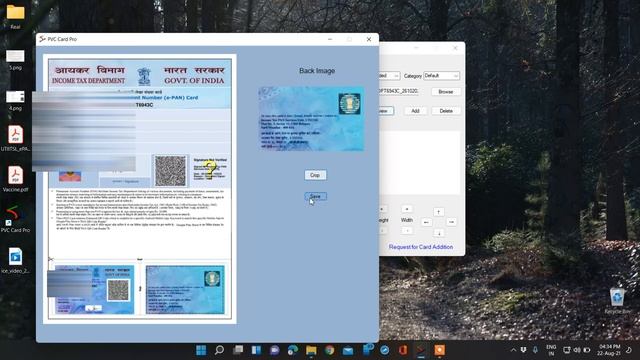Click the left arrow move button
The height and width of the screenshot is (360, 640).
pos(426,222)
